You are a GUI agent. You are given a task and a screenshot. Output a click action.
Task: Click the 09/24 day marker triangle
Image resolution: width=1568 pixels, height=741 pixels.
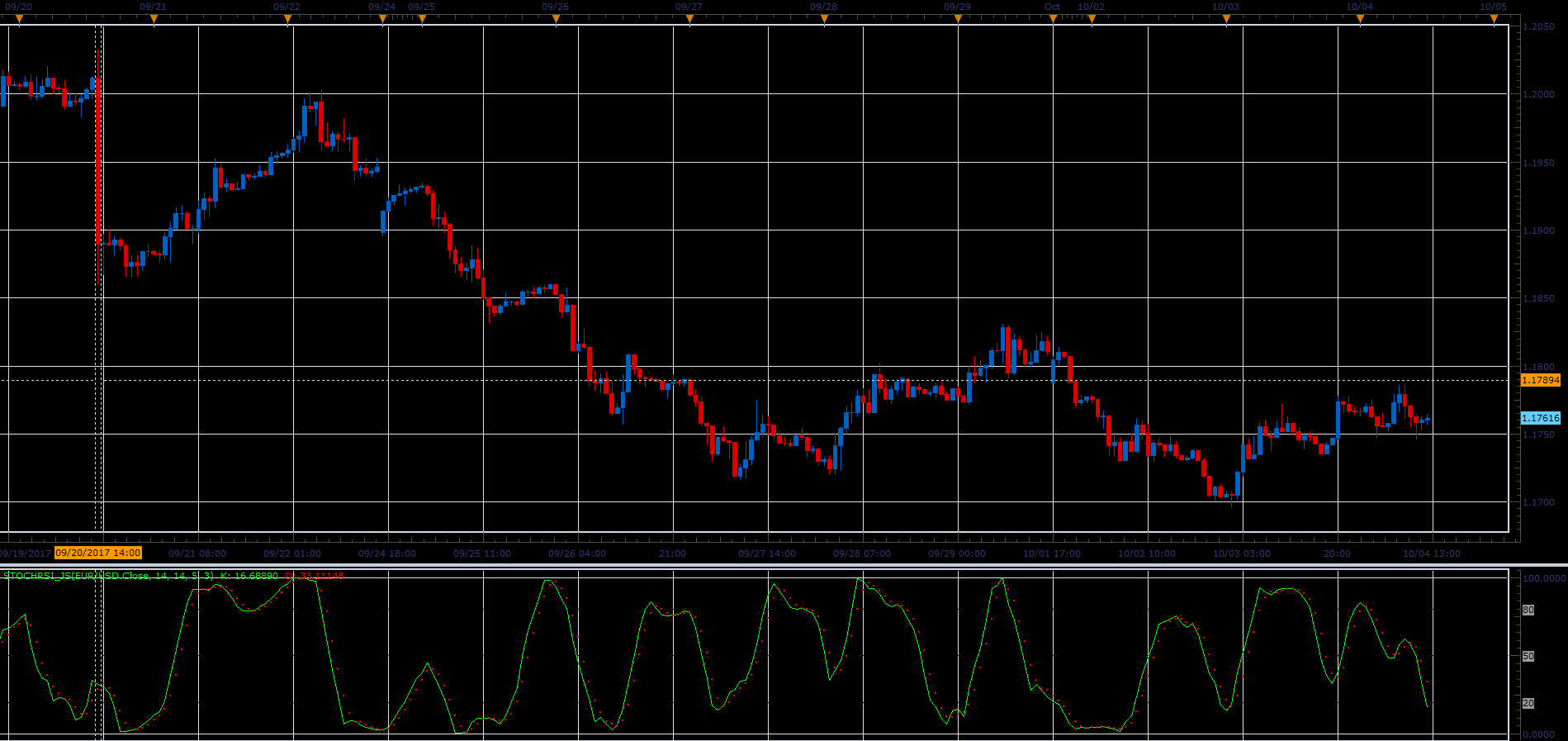pyautogui.click(x=382, y=19)
